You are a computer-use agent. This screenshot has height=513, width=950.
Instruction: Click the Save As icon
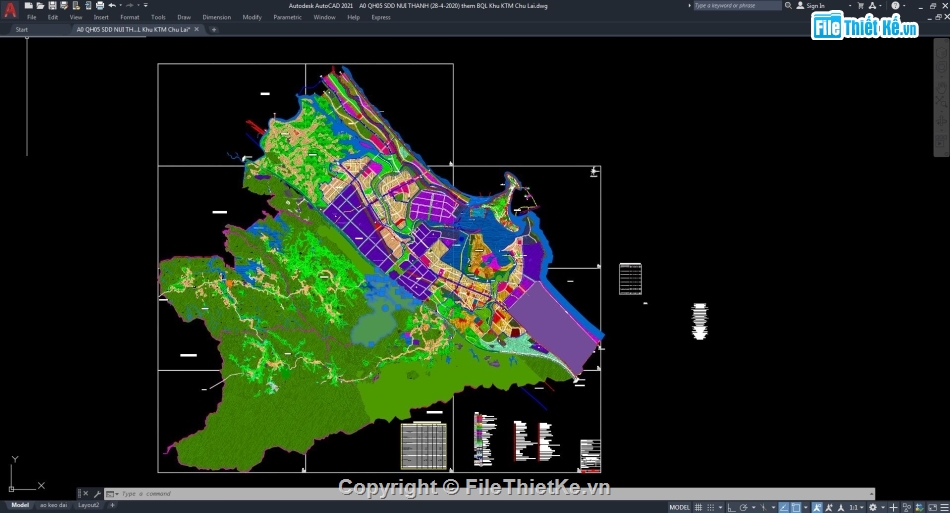click(x=64, y=5)
